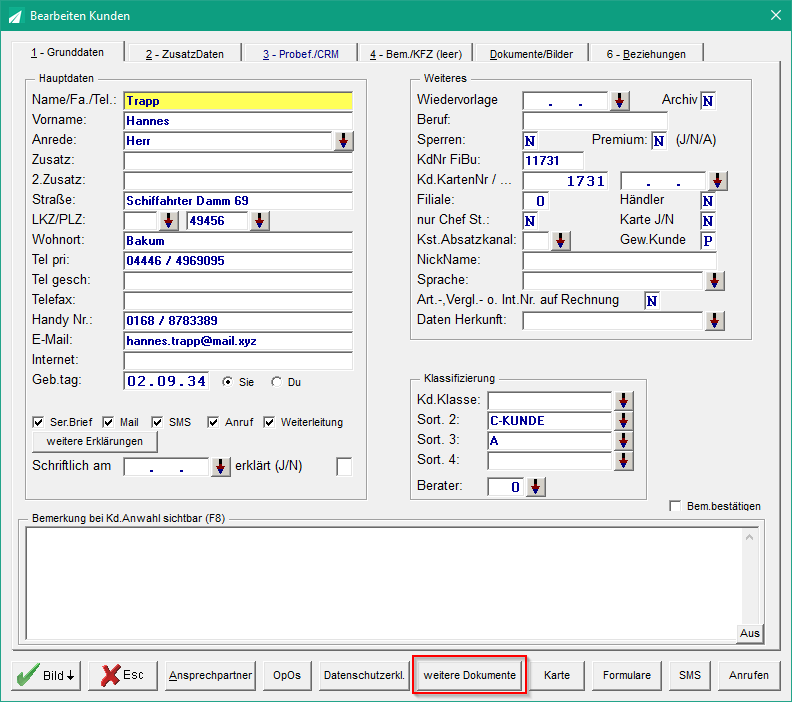Toggle the Anruf checkbox
The image size is (792, 702).
(x=213, y=422)
